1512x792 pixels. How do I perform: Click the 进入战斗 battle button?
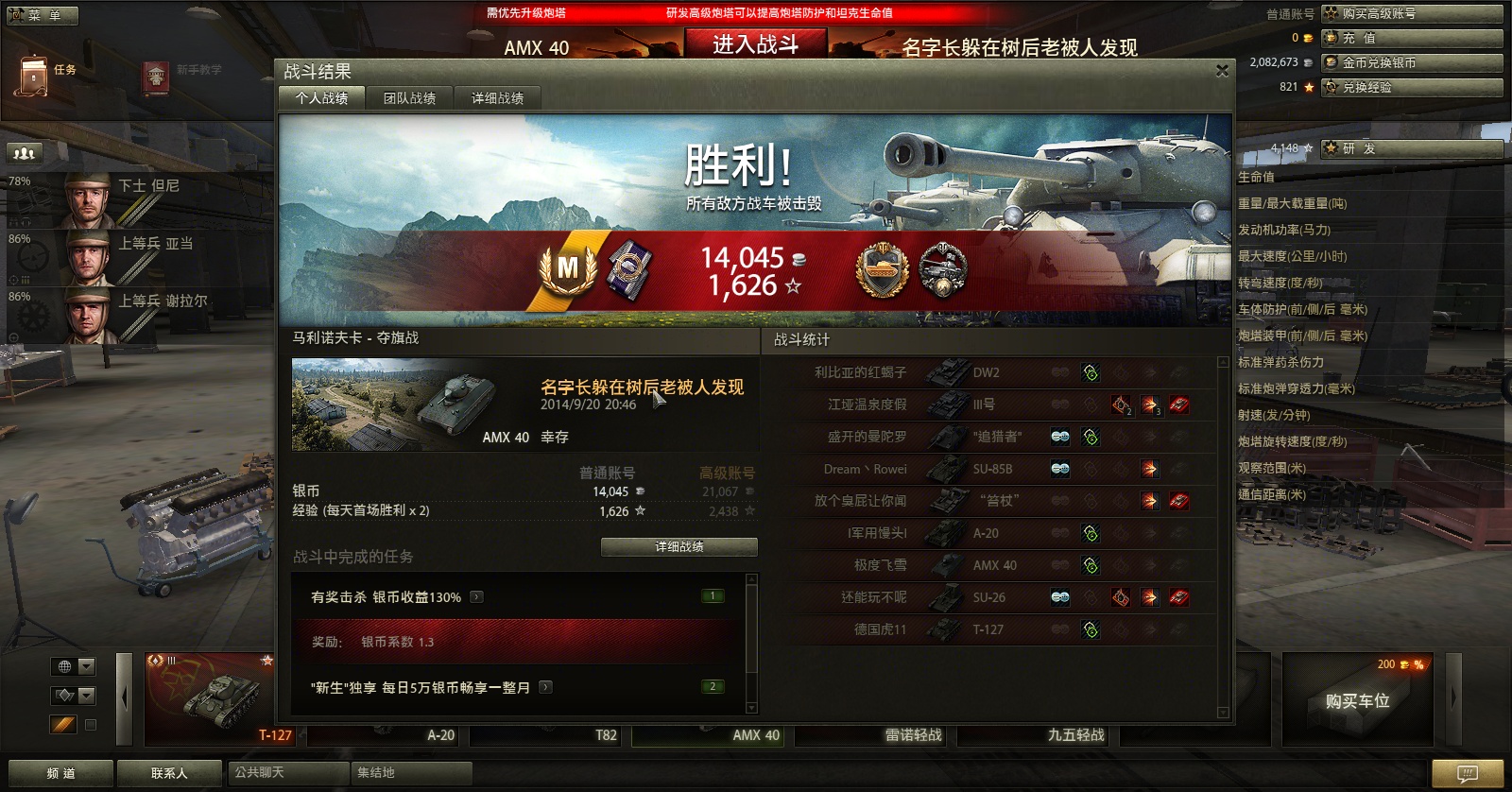(755, 44)
